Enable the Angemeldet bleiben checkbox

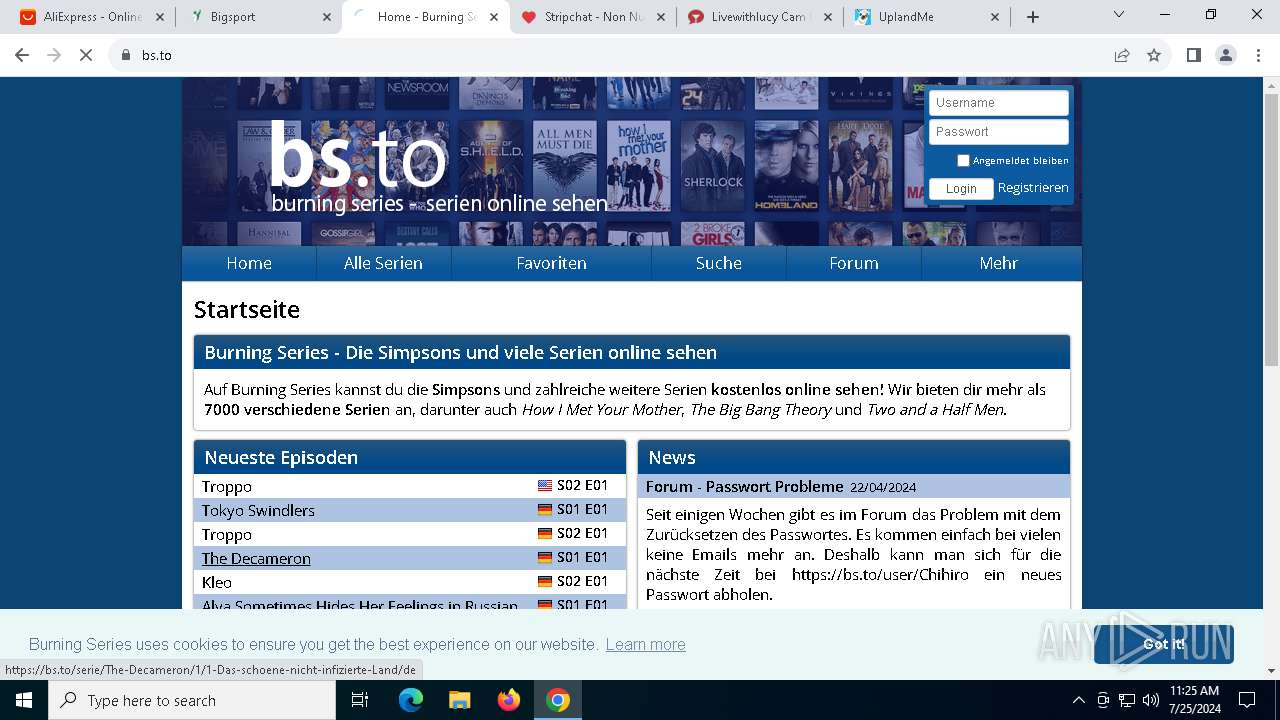point(963,161)
